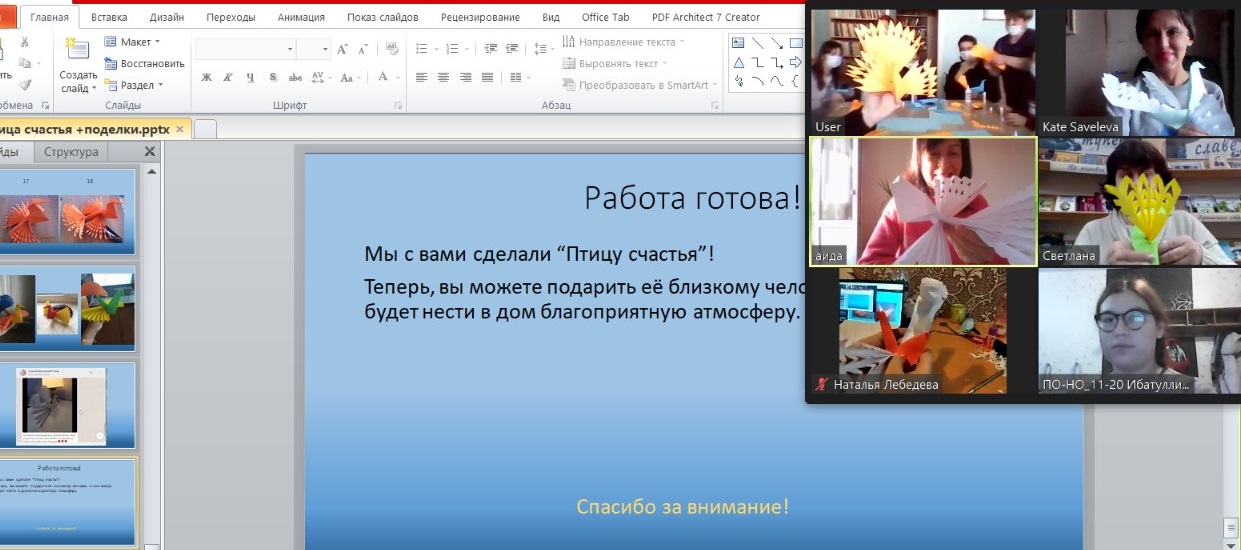Image resolution: width=1241 pixels, height=550 pixels.
Task: Click the Восстановить button
Action: [144, 64]
